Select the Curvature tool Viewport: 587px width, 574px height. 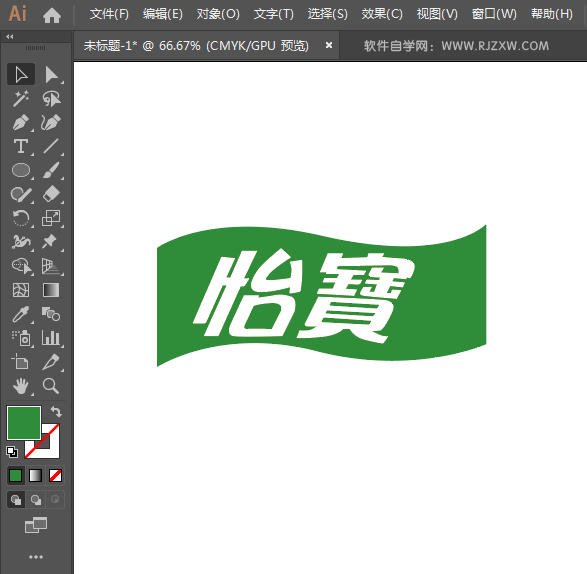click(x=51, y=122)
